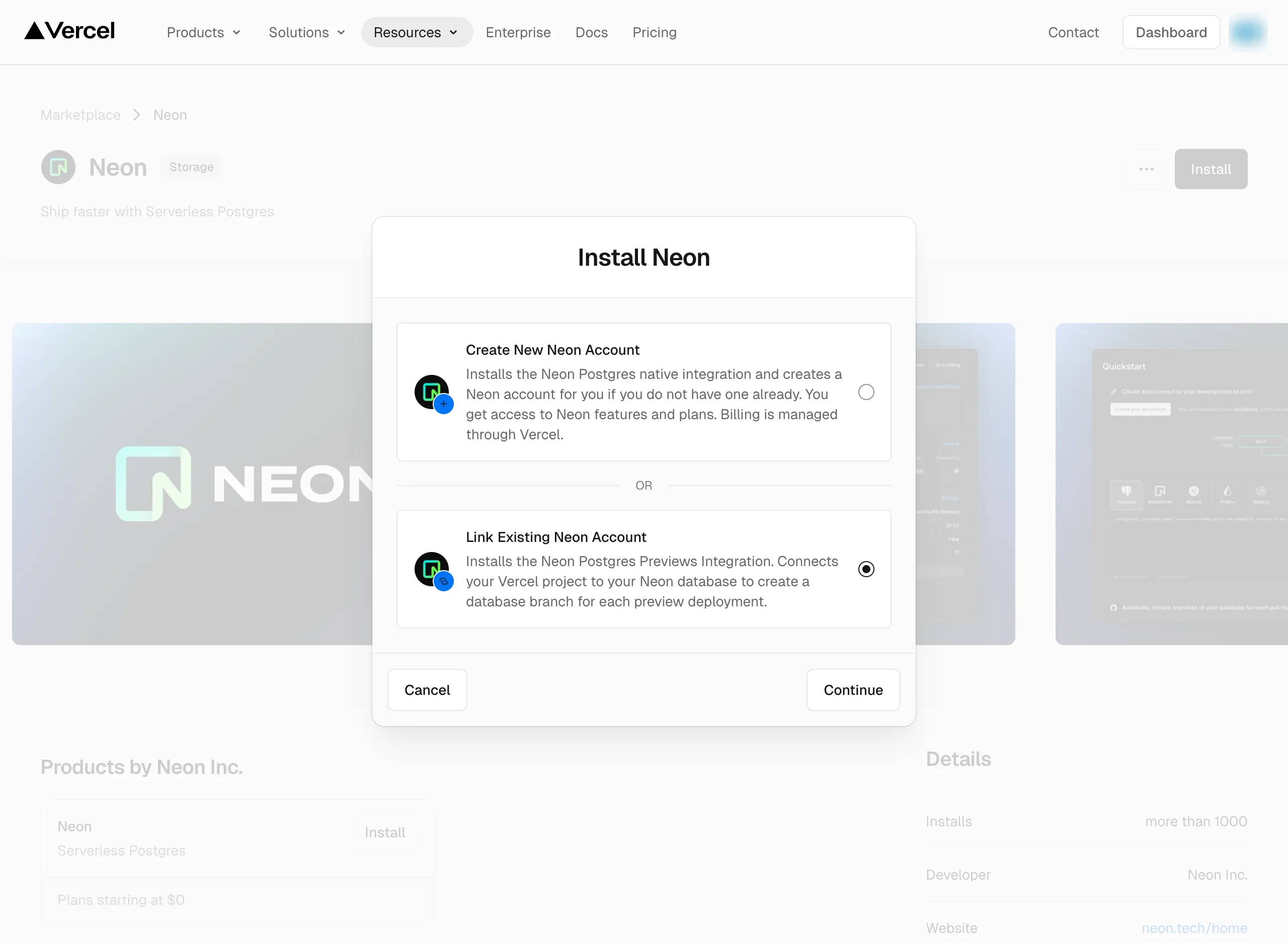Viewport: 1288px width, 943px height.
Task: Click 'Products by Neon Inc.' heading
Action: (x=141, y=767)
